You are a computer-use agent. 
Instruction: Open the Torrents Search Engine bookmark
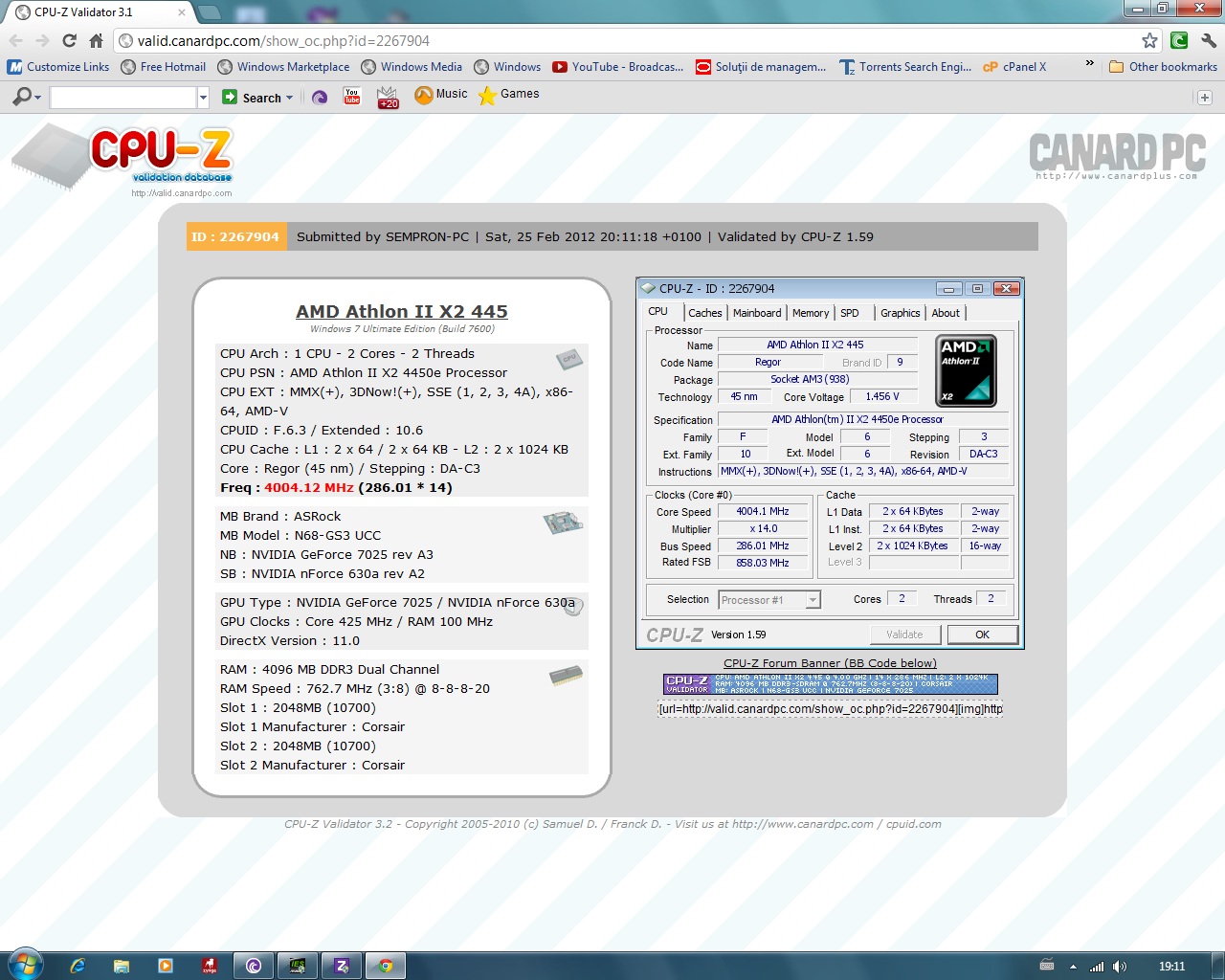tap(905, 67)
